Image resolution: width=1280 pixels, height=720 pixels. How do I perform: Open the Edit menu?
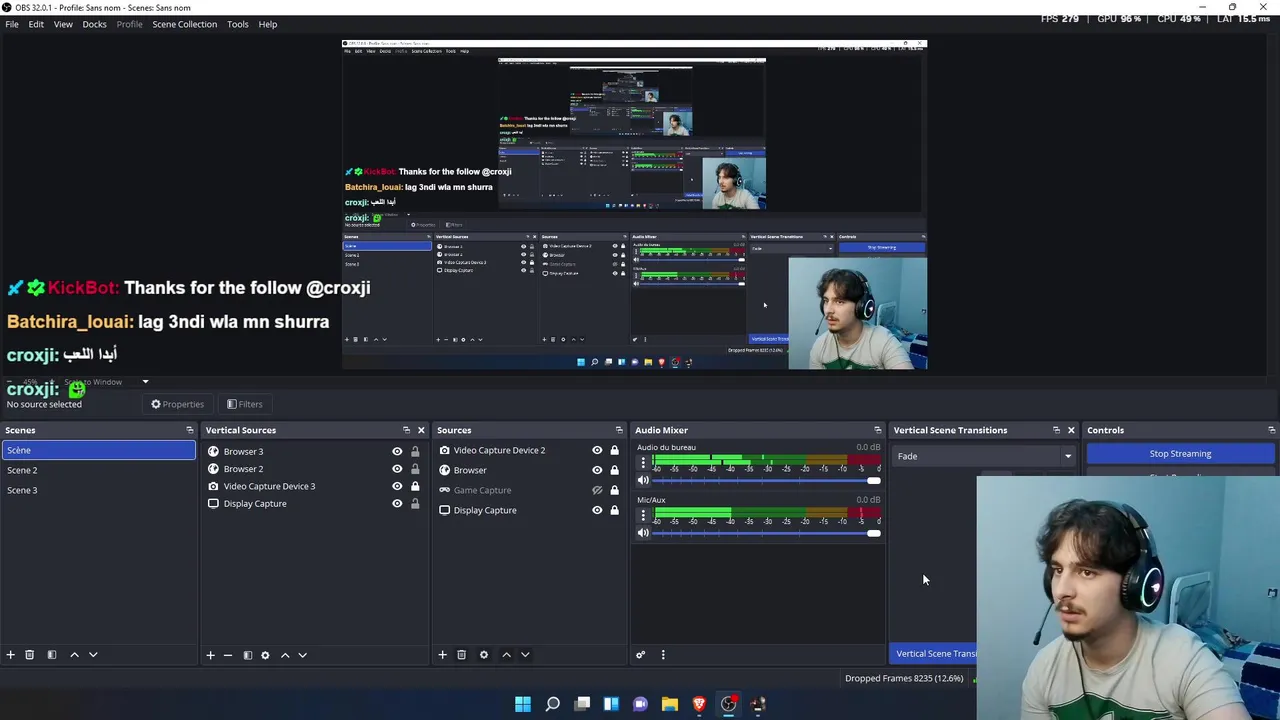tap(36, 24)
